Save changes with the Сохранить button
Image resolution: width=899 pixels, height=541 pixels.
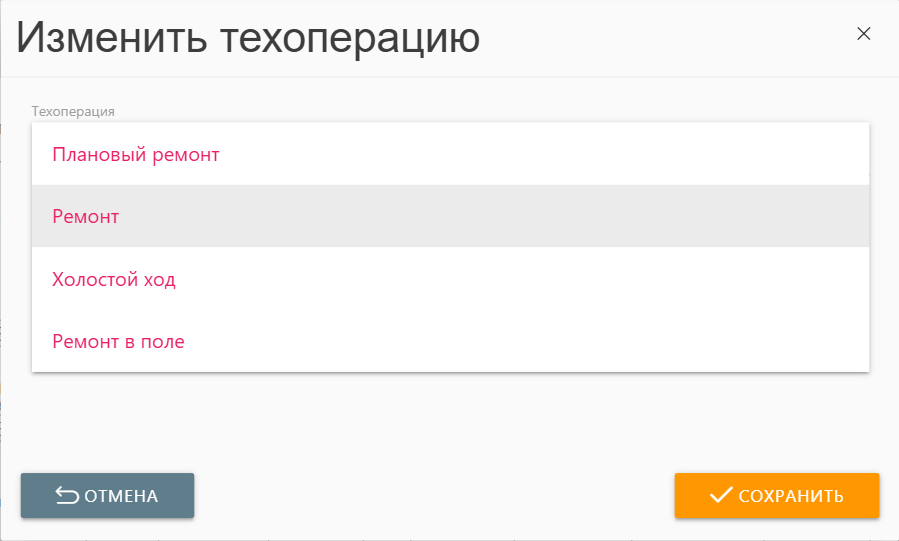pyautogui.click(x=776, y=496)
